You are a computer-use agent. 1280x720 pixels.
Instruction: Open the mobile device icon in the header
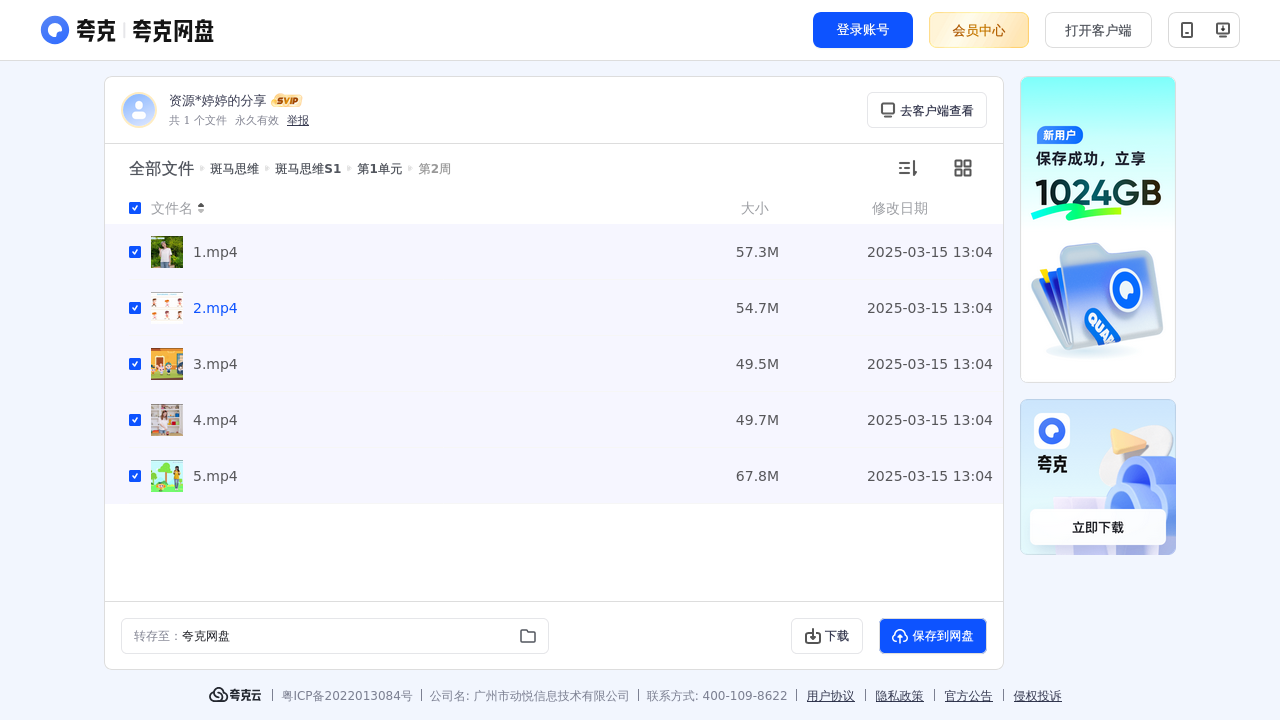(1187, 30)
